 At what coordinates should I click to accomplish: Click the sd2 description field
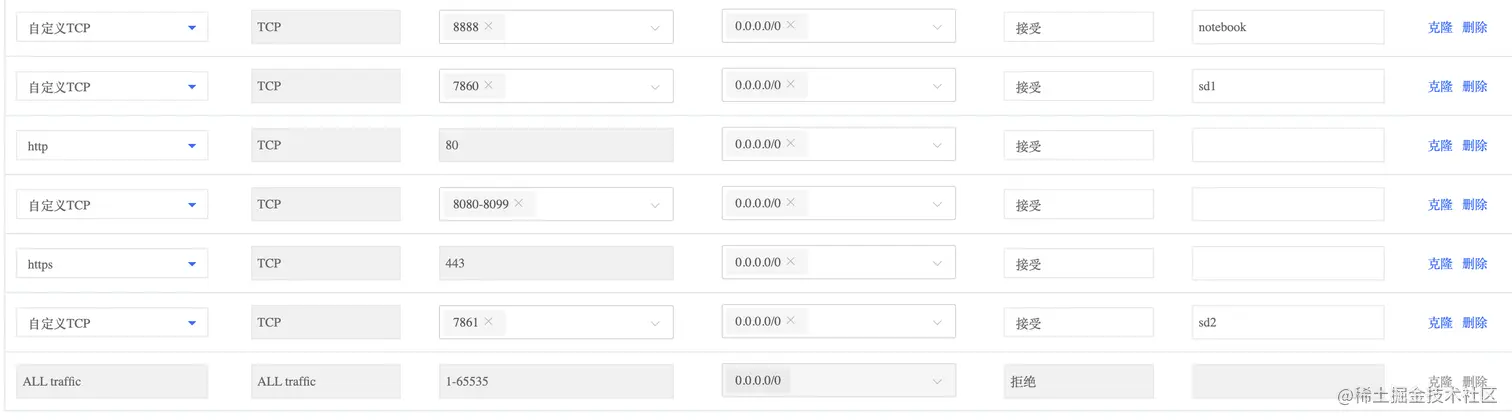[x=1287, y=323]
